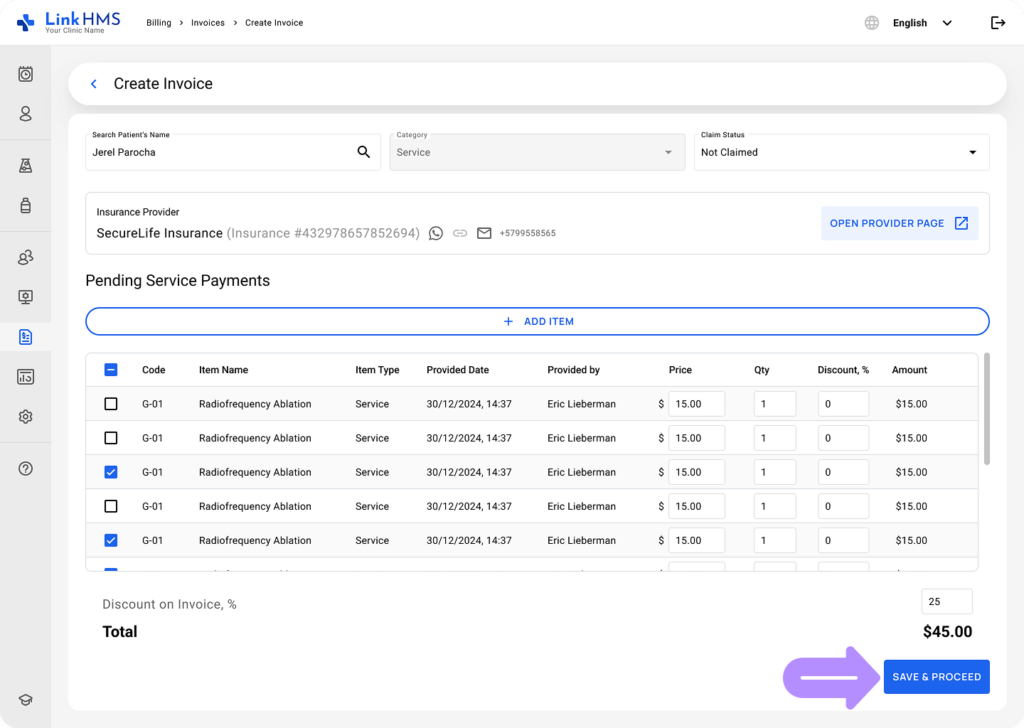1024x728 pixels.
Task: Open the settings gear sidebar icon
Action: click(25, 417)
